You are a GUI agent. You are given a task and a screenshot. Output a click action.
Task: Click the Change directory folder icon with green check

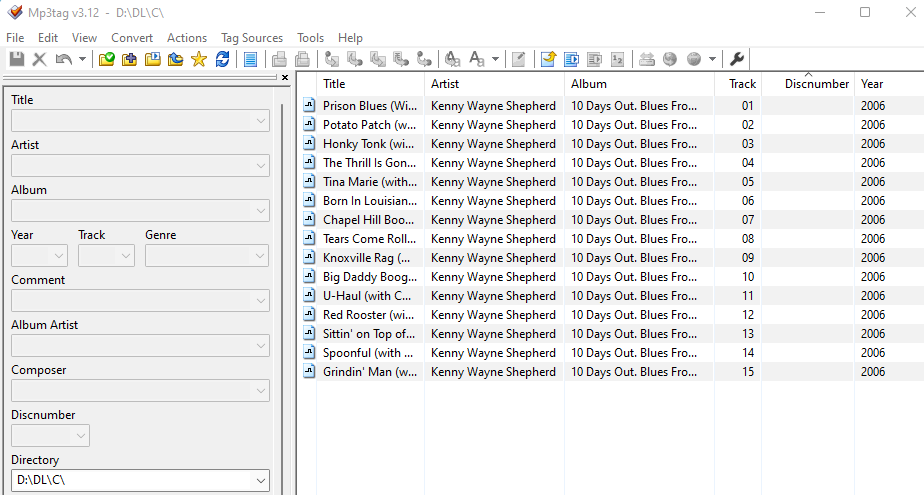[x=107, y=59]
